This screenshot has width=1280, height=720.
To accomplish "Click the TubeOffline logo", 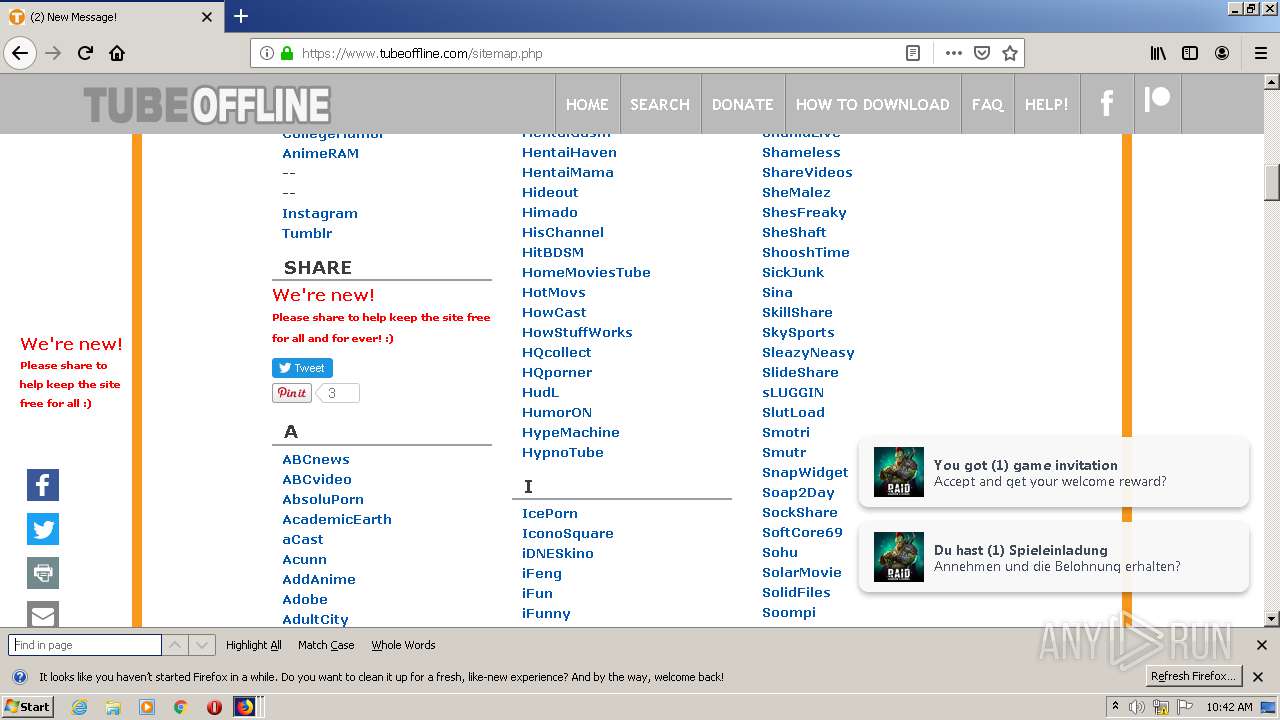I will pyautogui.click(x=207, y=105).
